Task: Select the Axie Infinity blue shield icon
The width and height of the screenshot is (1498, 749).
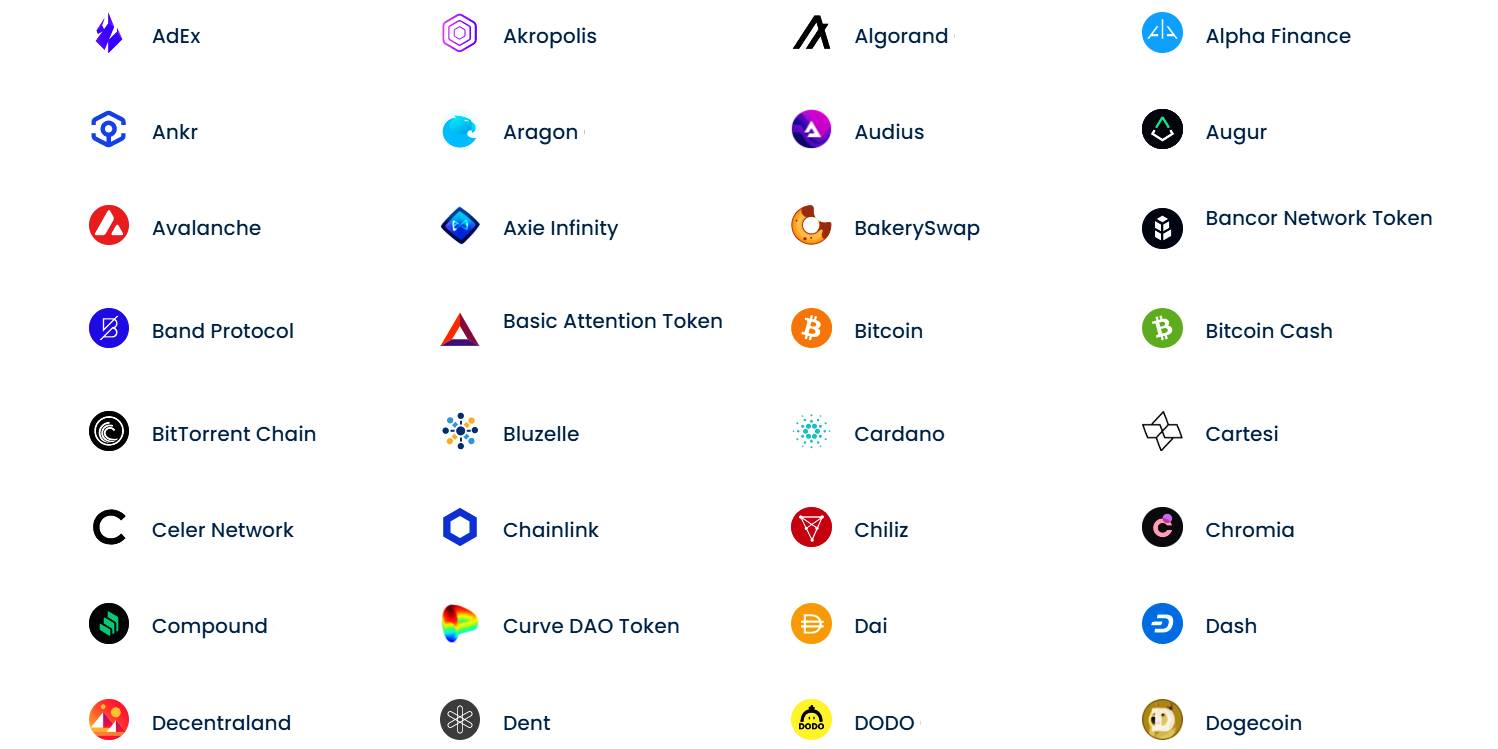Action: (x=459, y=226)
